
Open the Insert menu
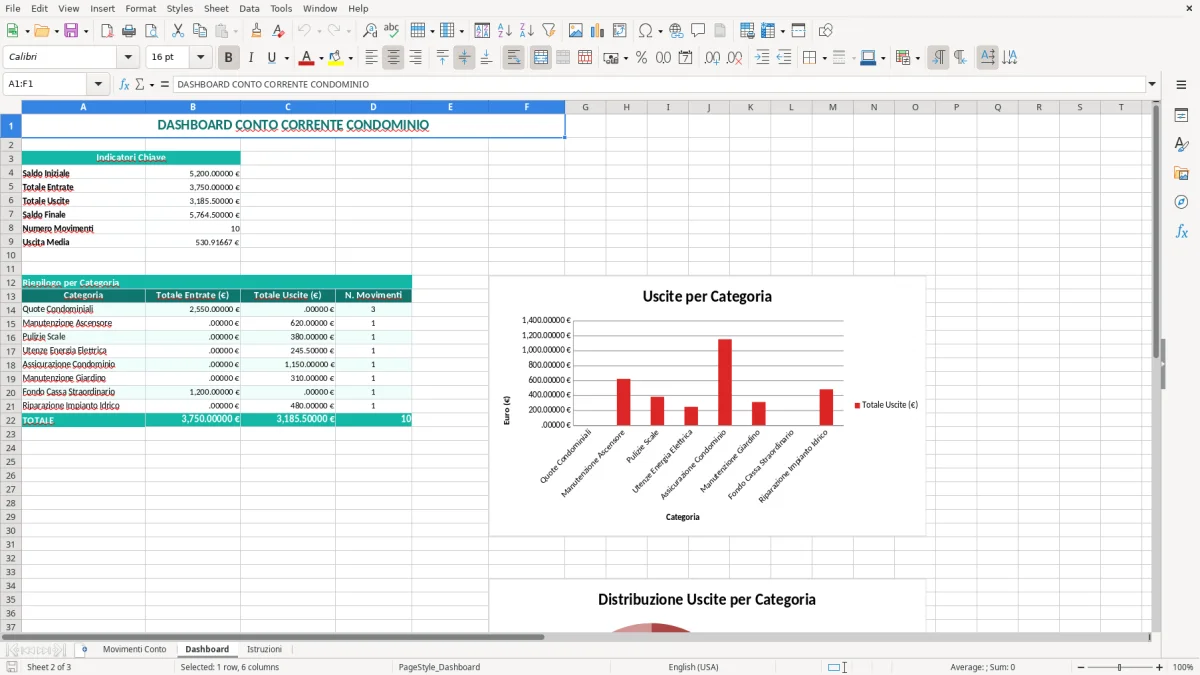tap(102, 8)
